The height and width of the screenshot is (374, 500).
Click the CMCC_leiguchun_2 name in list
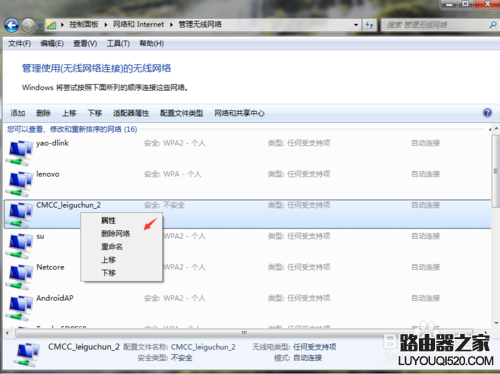(x=68, y=205)
